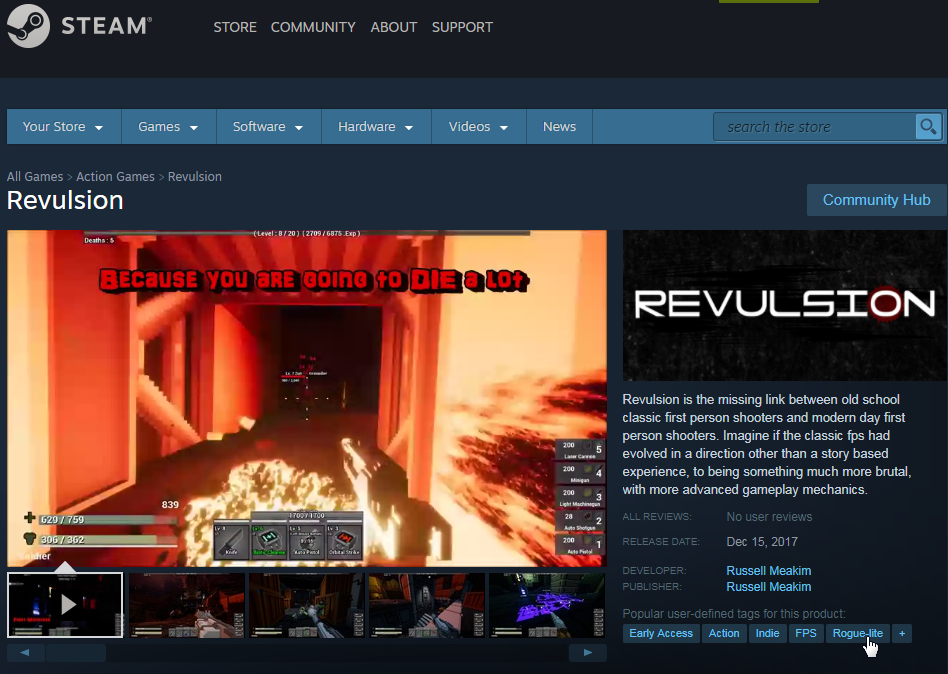Screen dimensions: 948x674
Task: Go to the News tab
Action: click(559, 127)
